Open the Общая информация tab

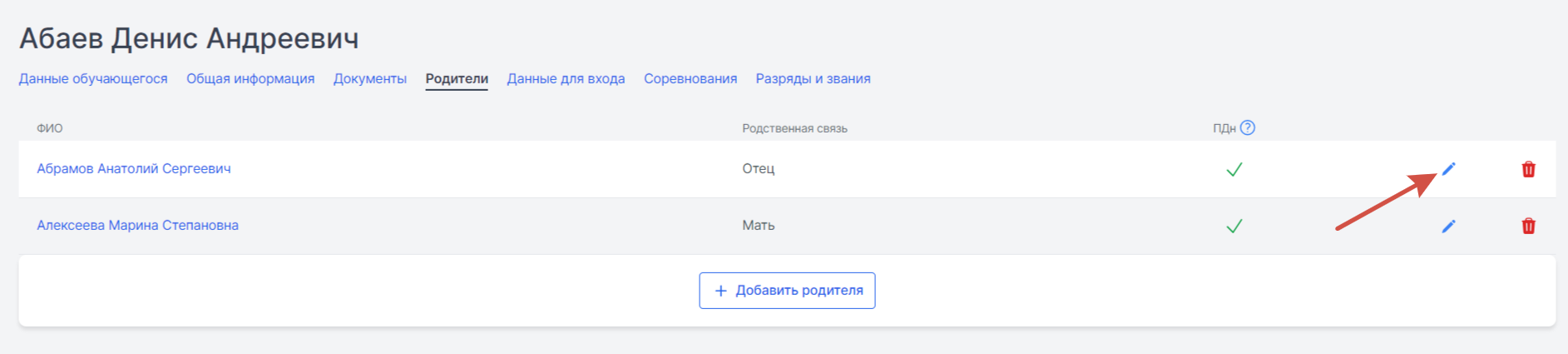tap(250, 78)
